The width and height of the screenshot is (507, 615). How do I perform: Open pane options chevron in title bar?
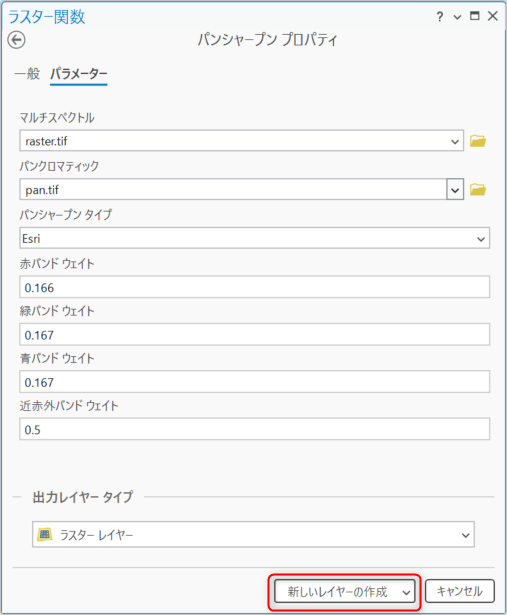tap(457, 17)
